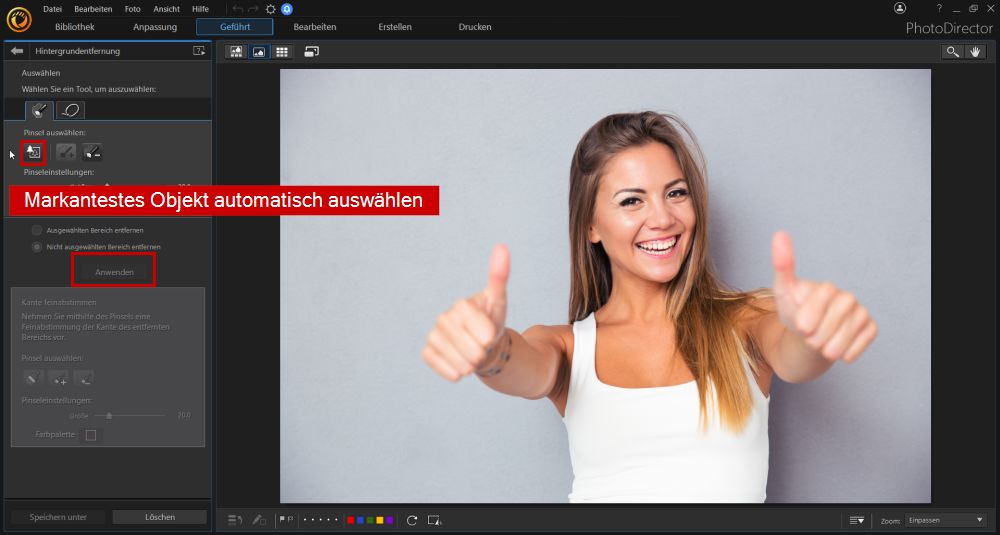
Task: Activate the magnifier zoom tool
Action: 953,51
